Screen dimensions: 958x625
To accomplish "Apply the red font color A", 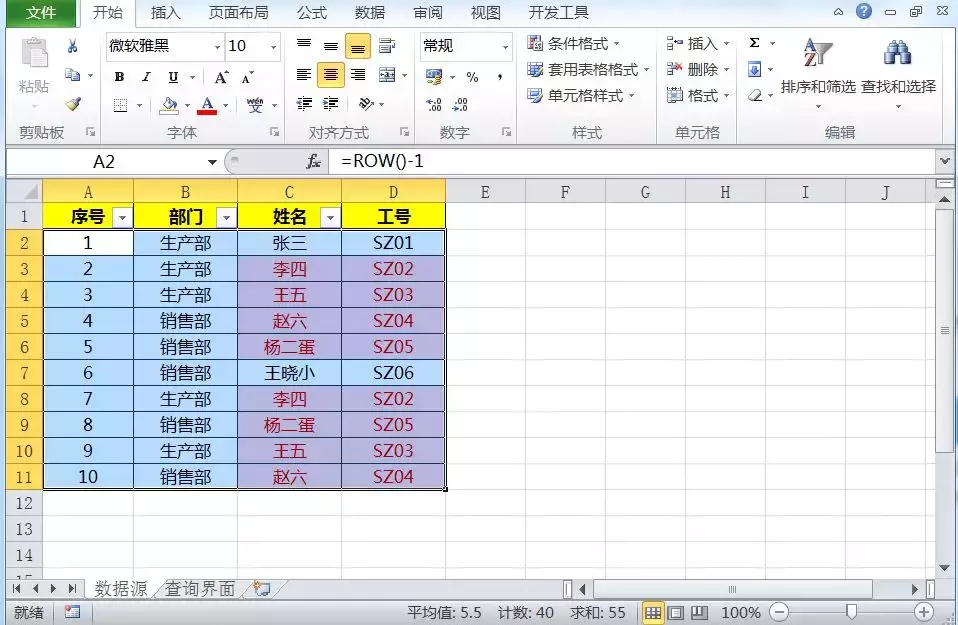I will [207, 105].
